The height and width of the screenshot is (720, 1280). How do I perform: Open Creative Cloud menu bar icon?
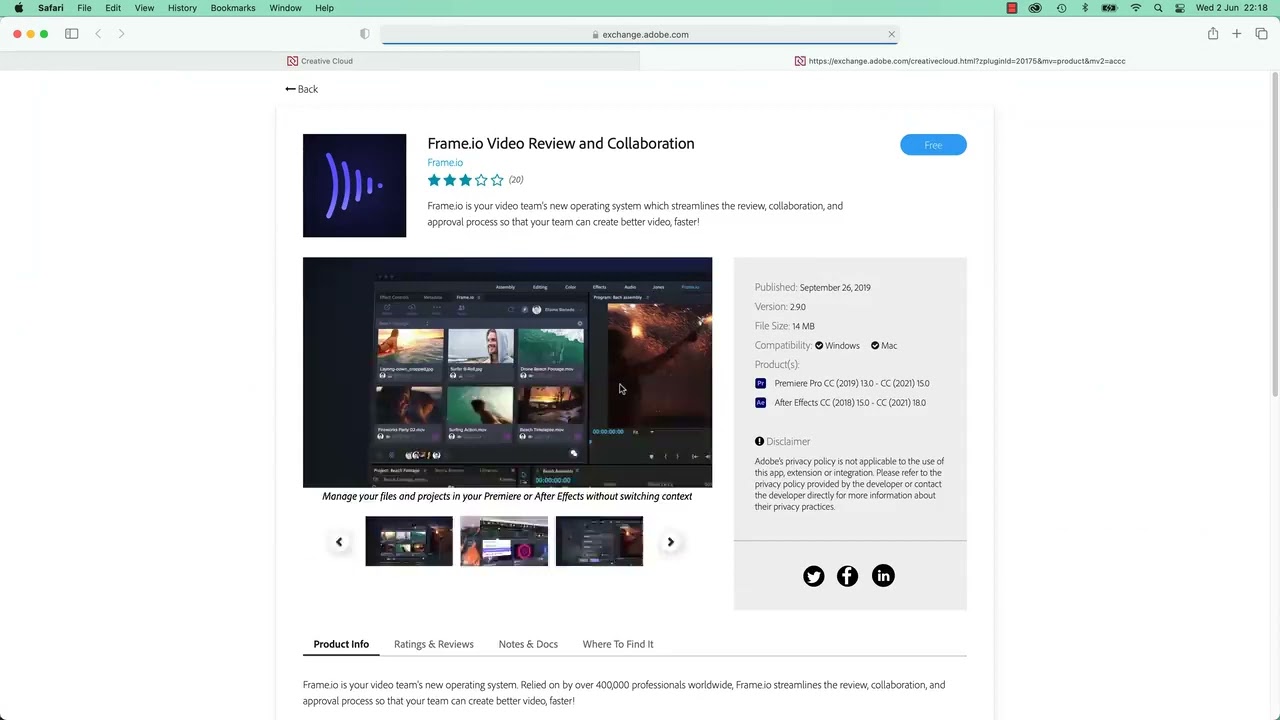1035,8
